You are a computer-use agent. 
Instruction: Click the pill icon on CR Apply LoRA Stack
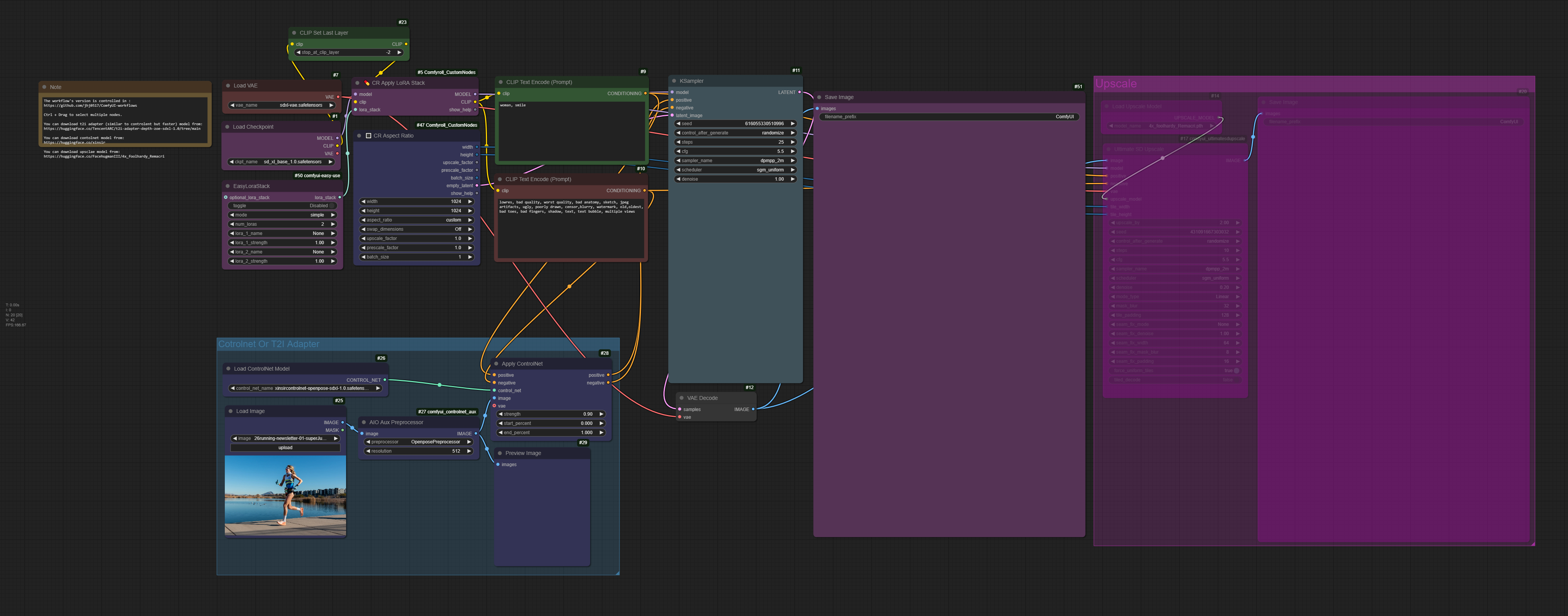tap(366, 83)
